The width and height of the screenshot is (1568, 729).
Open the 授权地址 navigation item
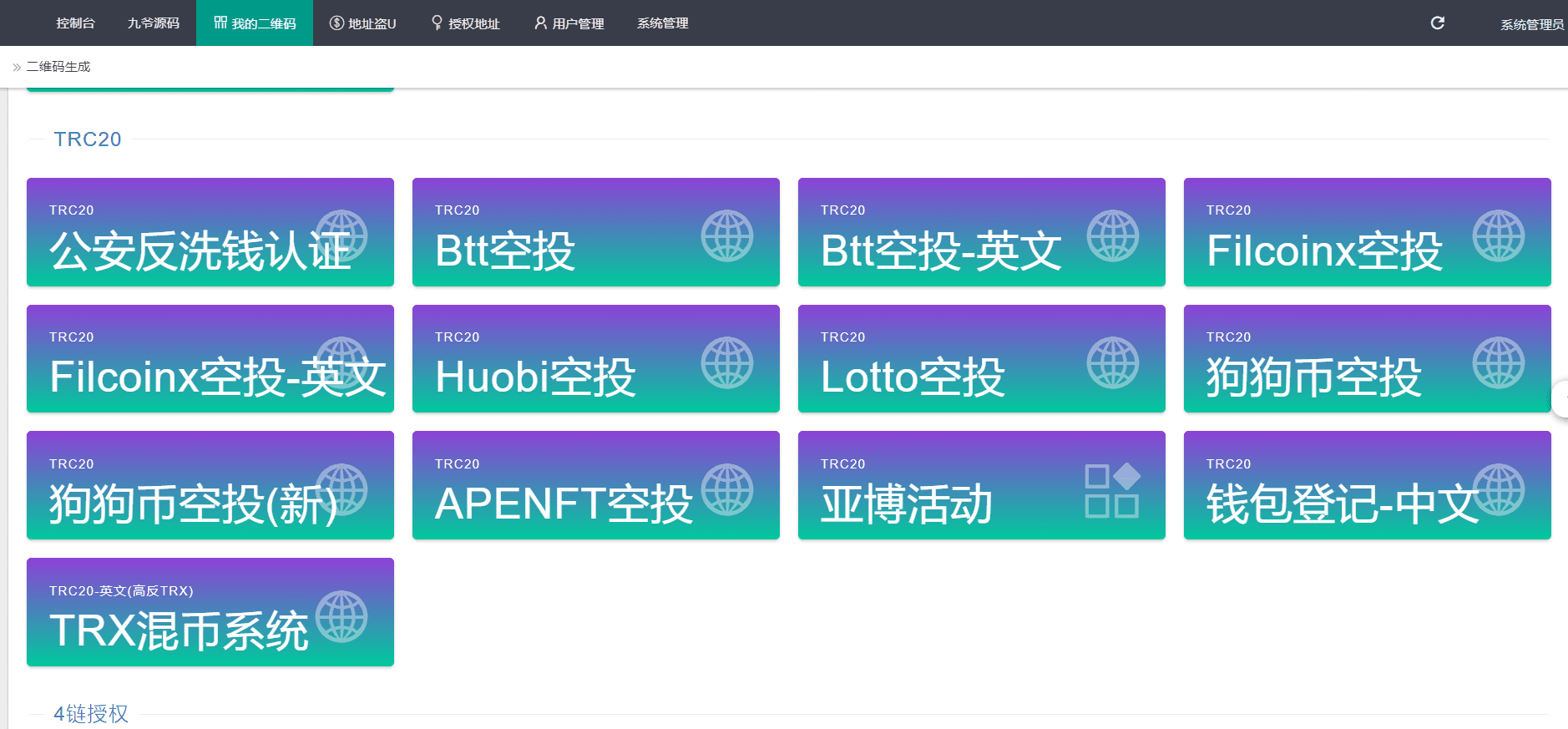point(465,23)
